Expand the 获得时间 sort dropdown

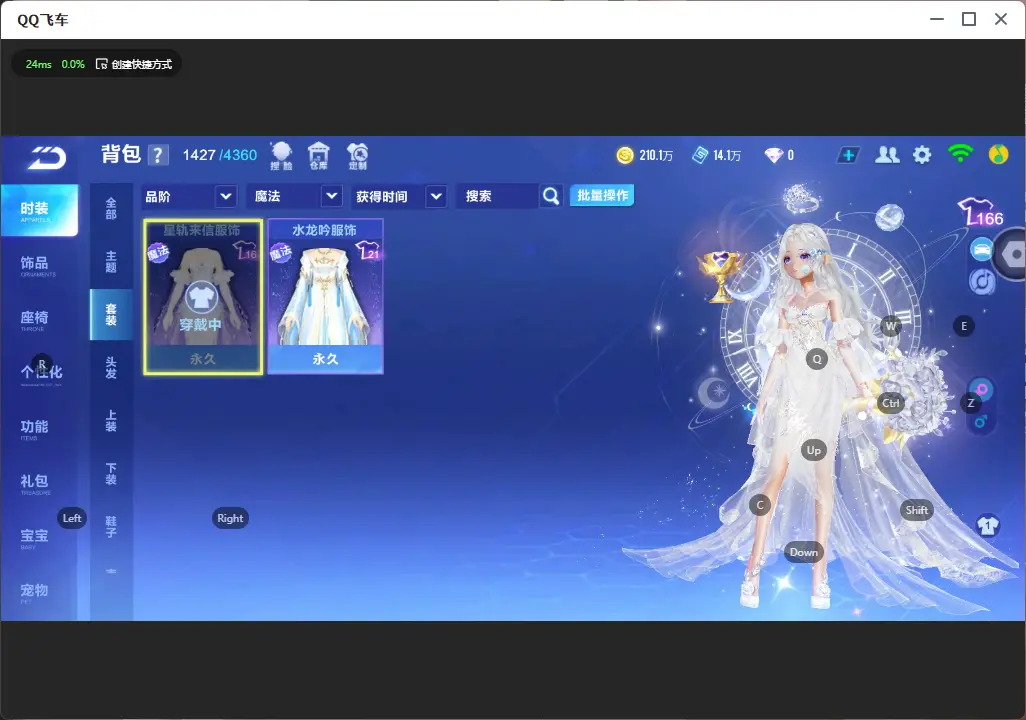point(399,196)
